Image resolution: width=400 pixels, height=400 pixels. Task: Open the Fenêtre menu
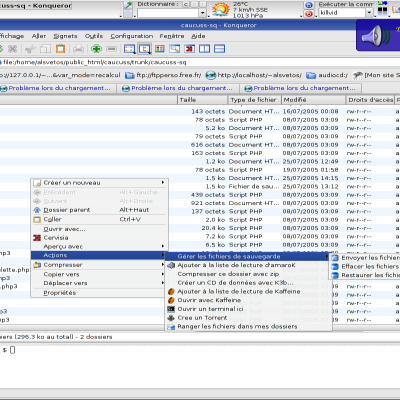(172, 36)
